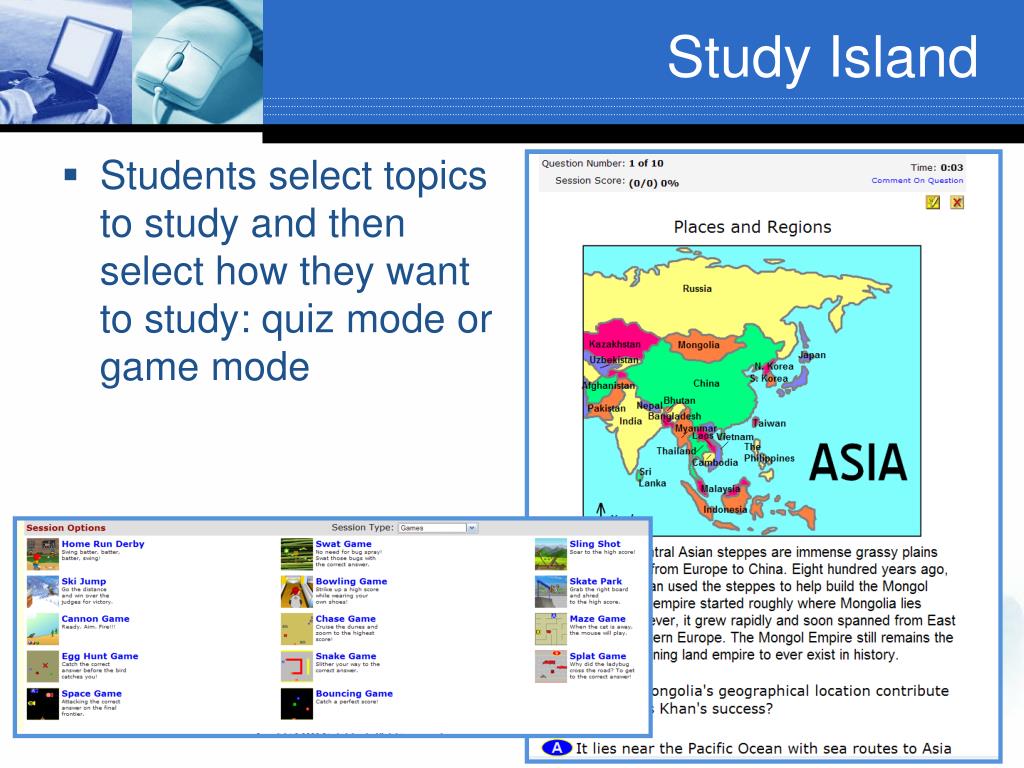Click the Bouncing Game title link
Viewport: 1024px width, 768px height.
click(x=354, y=694)
